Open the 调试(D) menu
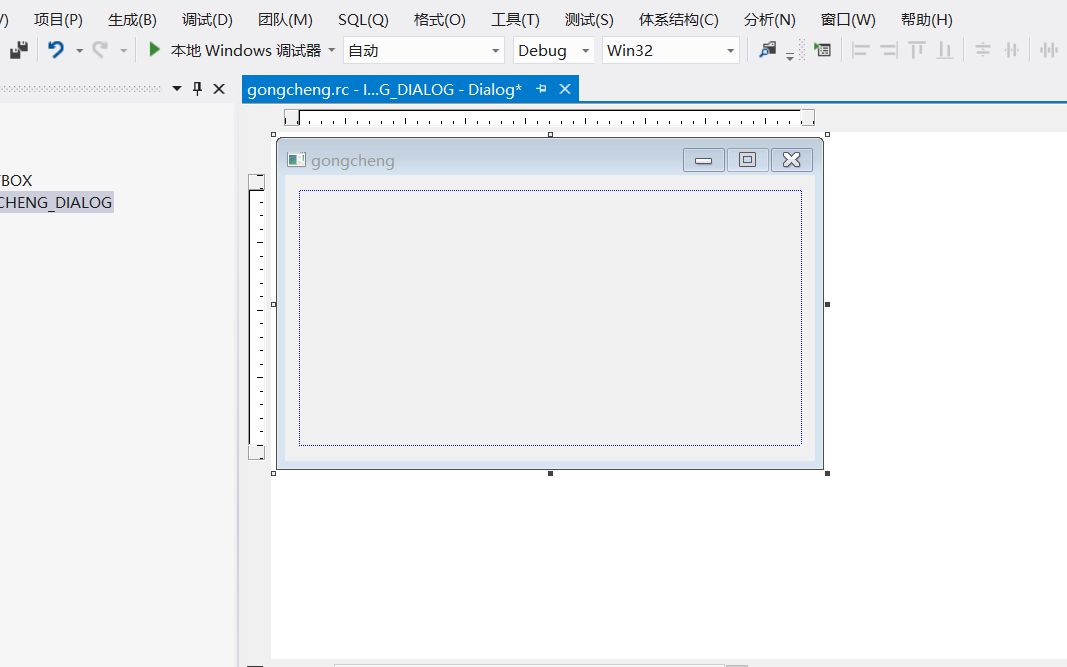This screenshot has height=667, width=1067. point(207,20)
